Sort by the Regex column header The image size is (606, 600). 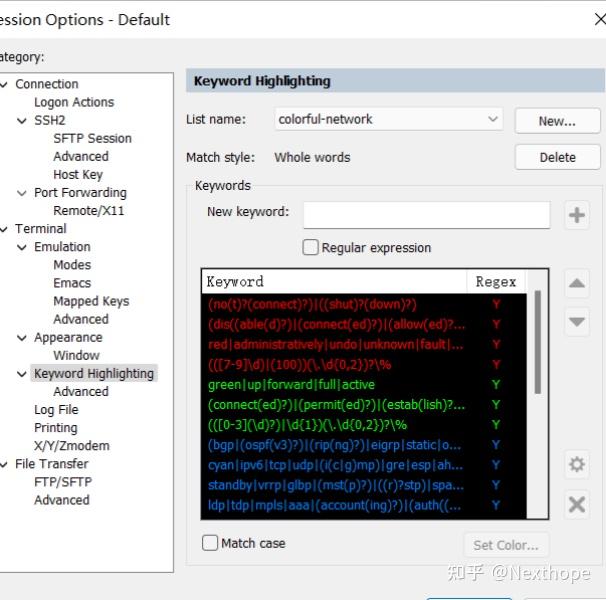pos(496,281)
